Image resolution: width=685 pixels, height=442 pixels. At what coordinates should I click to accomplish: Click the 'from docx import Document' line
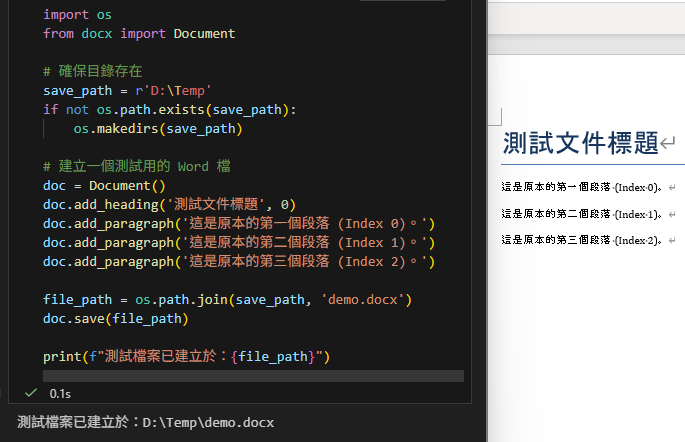[139, 34]
